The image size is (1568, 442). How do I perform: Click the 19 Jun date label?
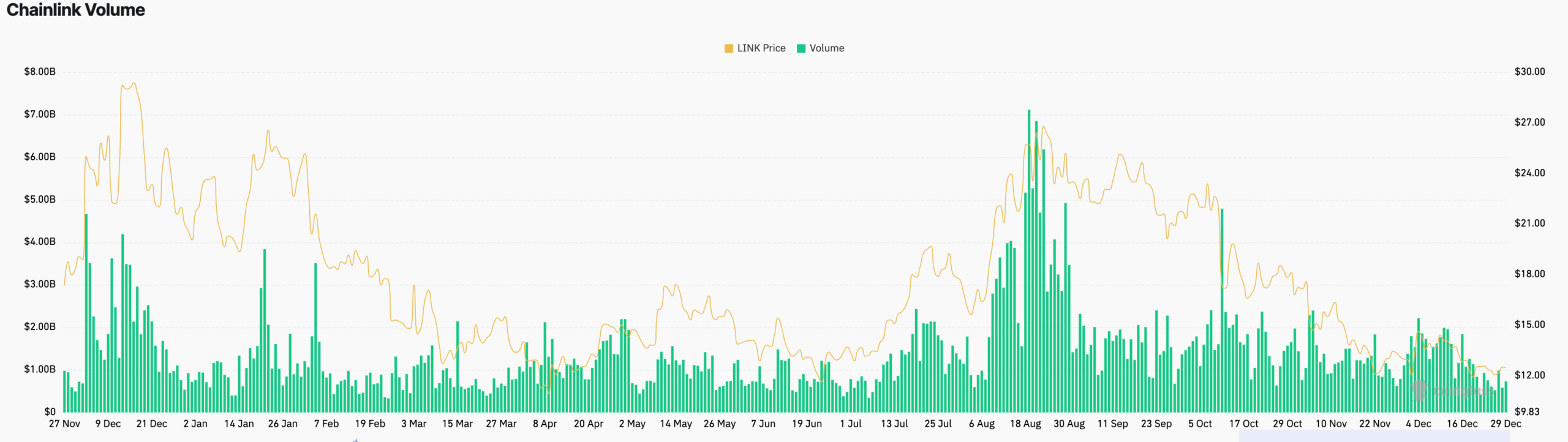807,424
